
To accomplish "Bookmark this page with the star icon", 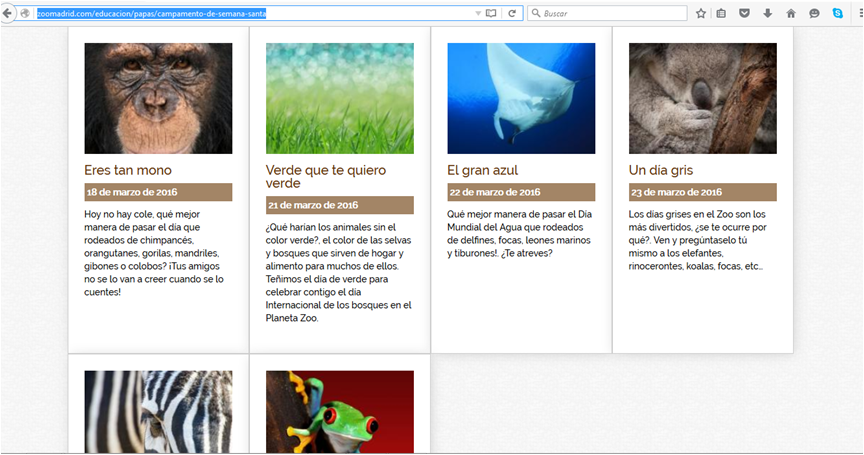I will 701,13.
